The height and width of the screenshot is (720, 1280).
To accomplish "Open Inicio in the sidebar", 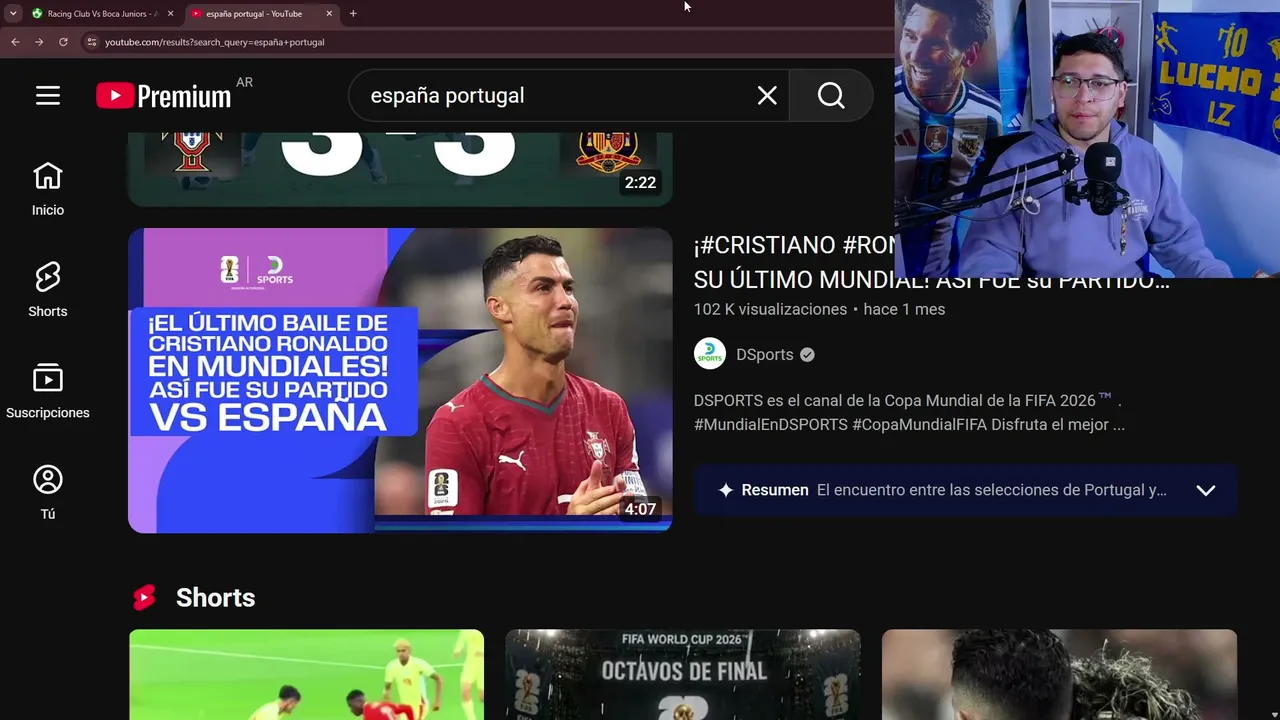I will (x=47, y=189).
